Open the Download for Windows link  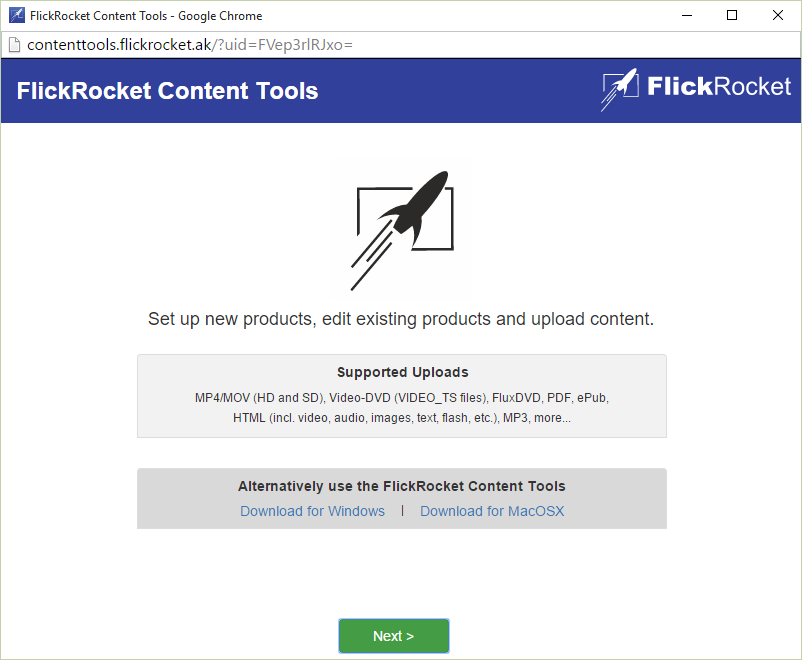click(x=312, y=511)
